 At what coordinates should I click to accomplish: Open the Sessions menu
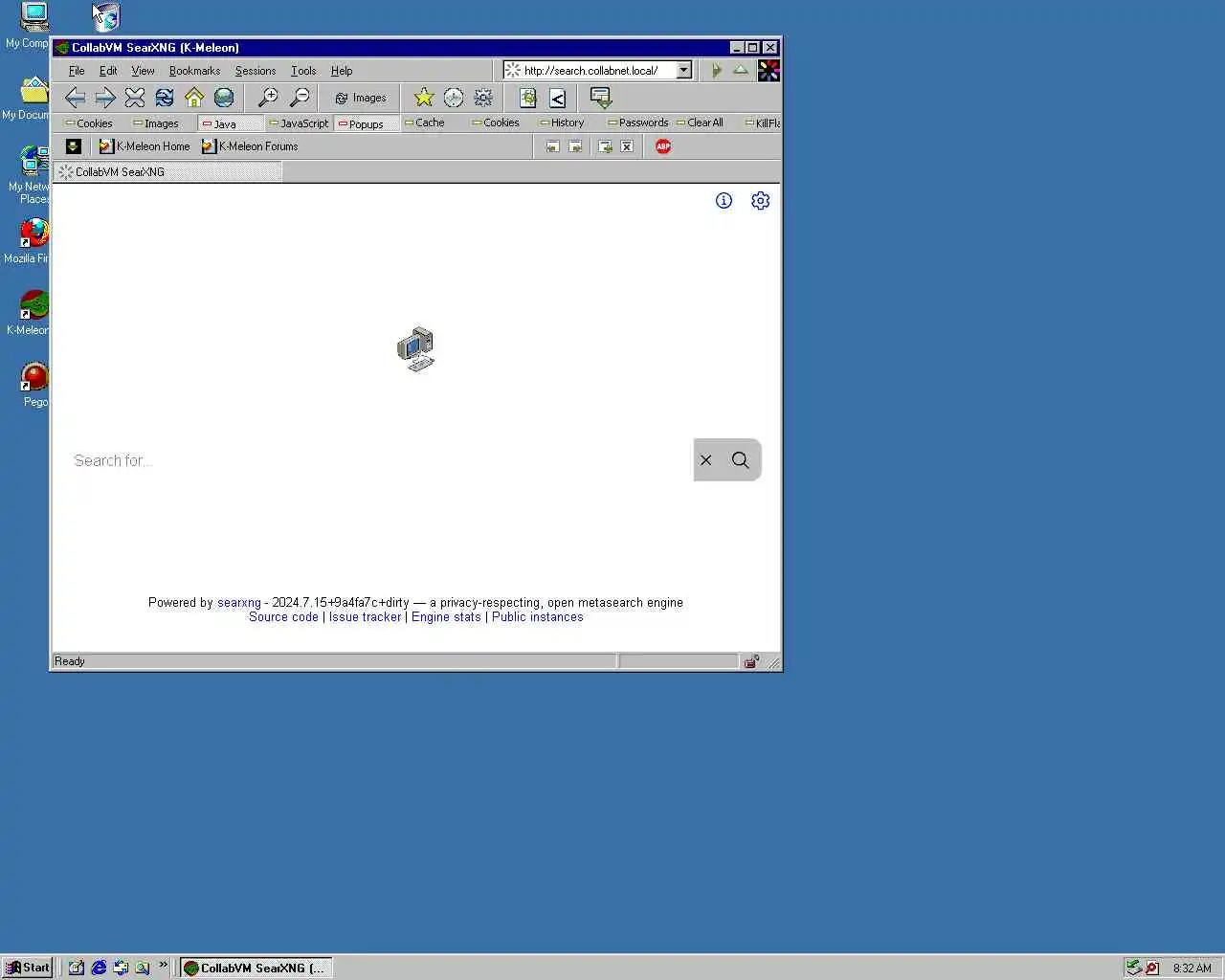[x=256, y=71]
